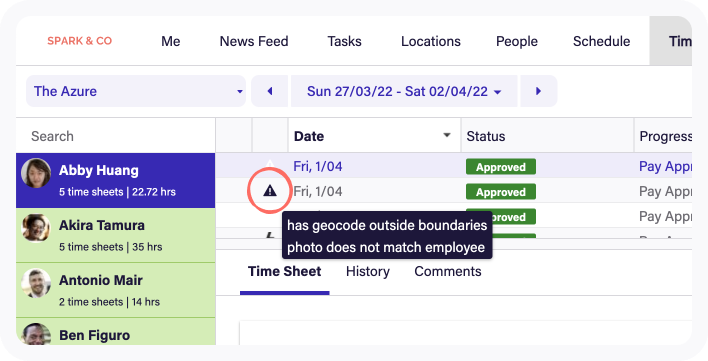Click the Spark & Co logo

79,41
